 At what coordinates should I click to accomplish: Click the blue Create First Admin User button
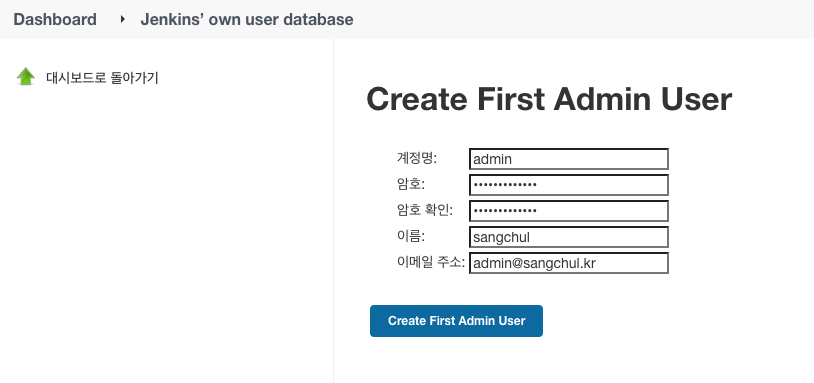point(456,321)
